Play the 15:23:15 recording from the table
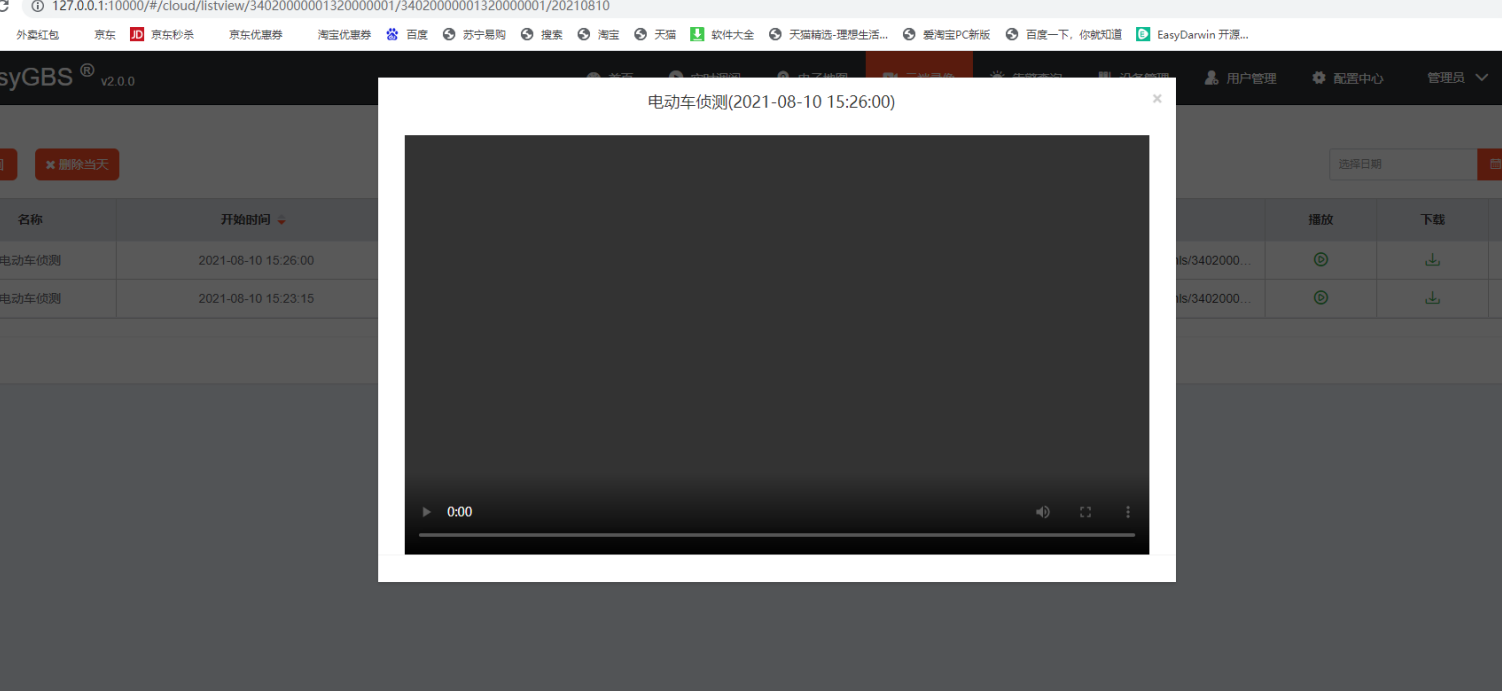The height and width of the screenshot is (691, 1502). pos(1321,298)
